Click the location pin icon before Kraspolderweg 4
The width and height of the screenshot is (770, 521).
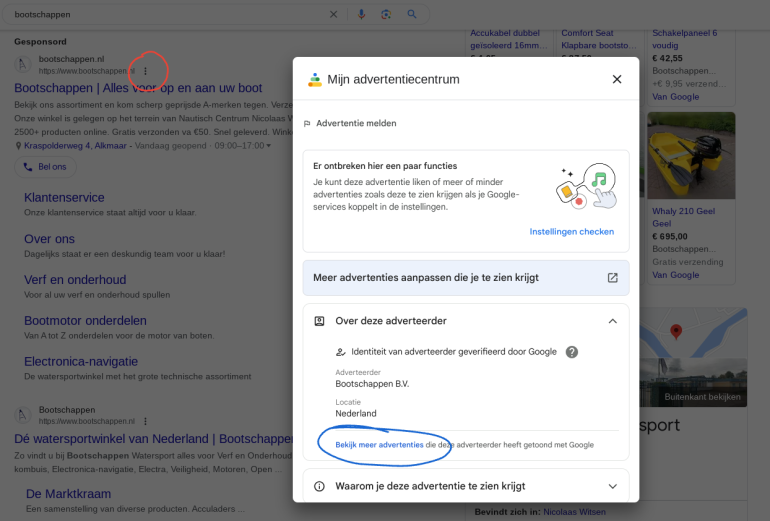19,146
